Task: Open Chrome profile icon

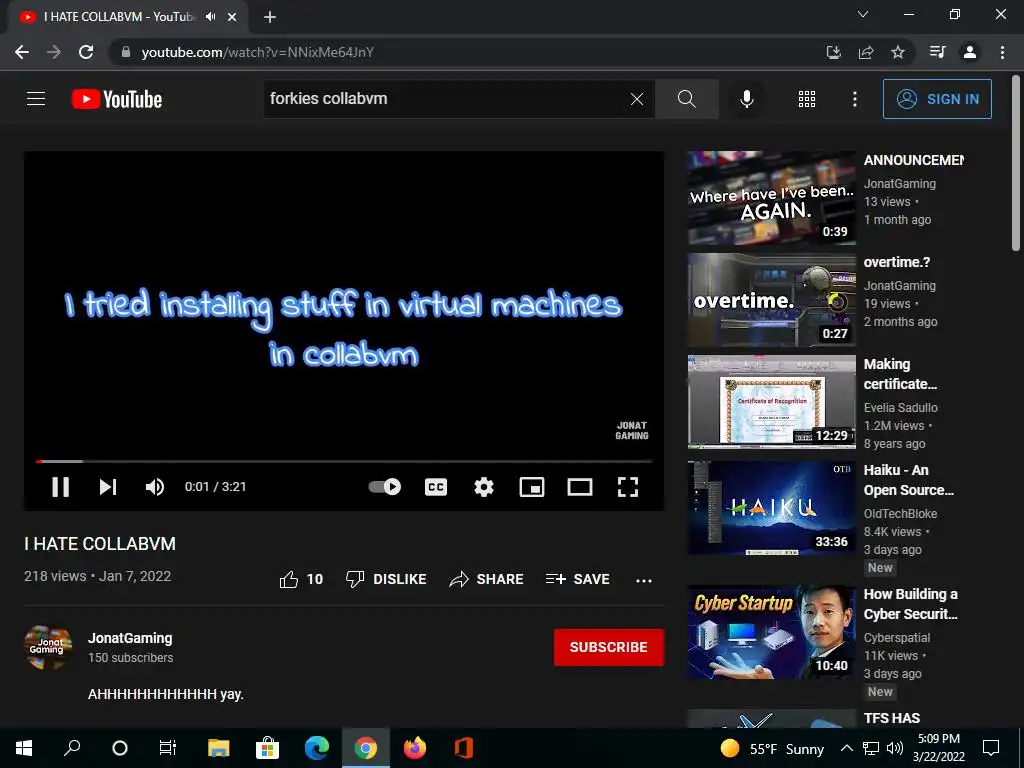Action: (x=970, y=52)
